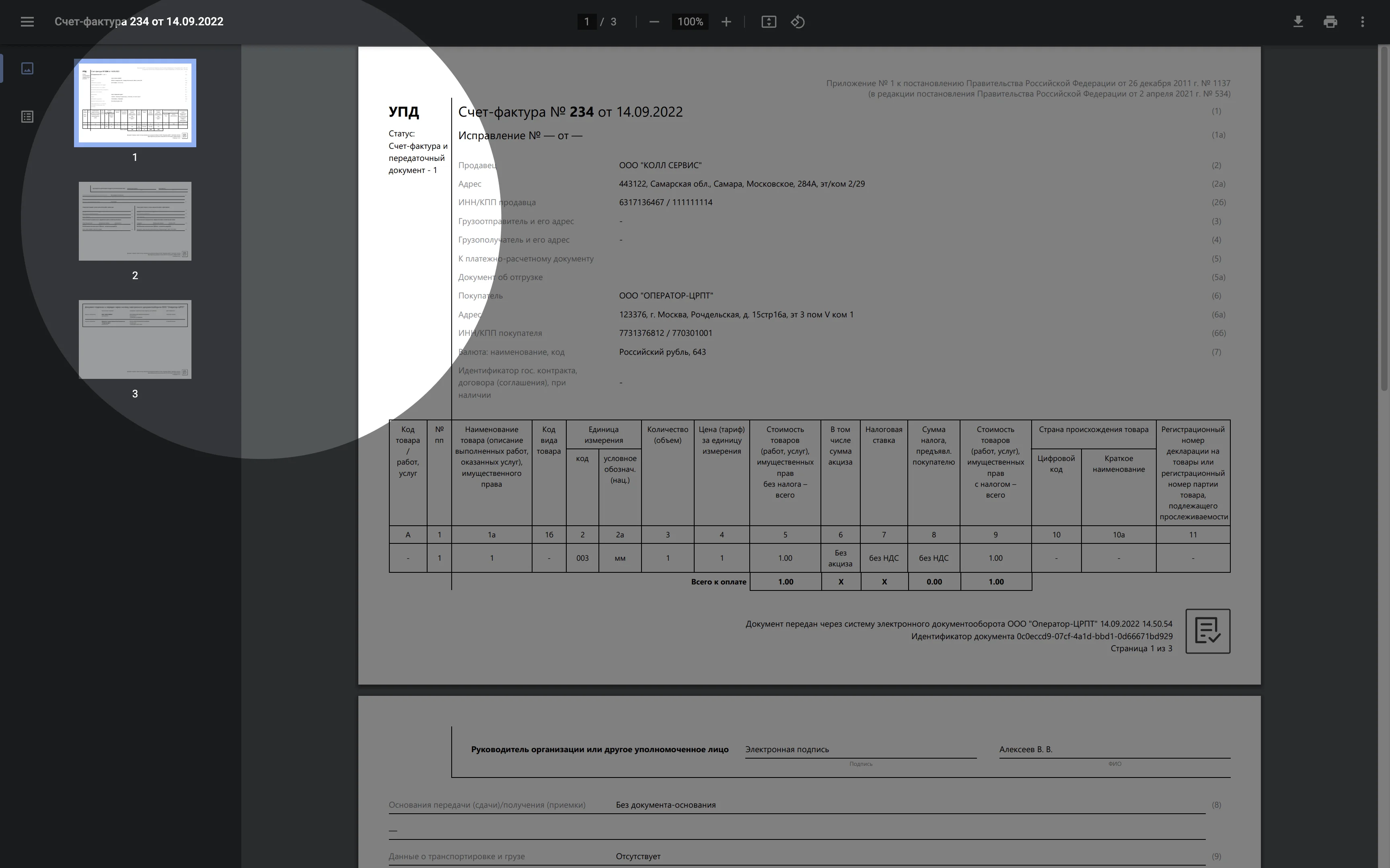The width and height of the screenshot is (1390, 868).
Task: Click the zoom in plus button
Action: click(726, 22)
